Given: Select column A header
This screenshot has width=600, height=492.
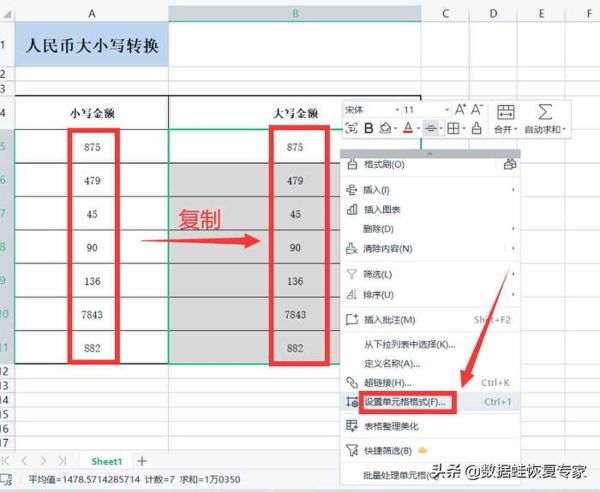Looking at the screenshot, I should click(92, 14).
